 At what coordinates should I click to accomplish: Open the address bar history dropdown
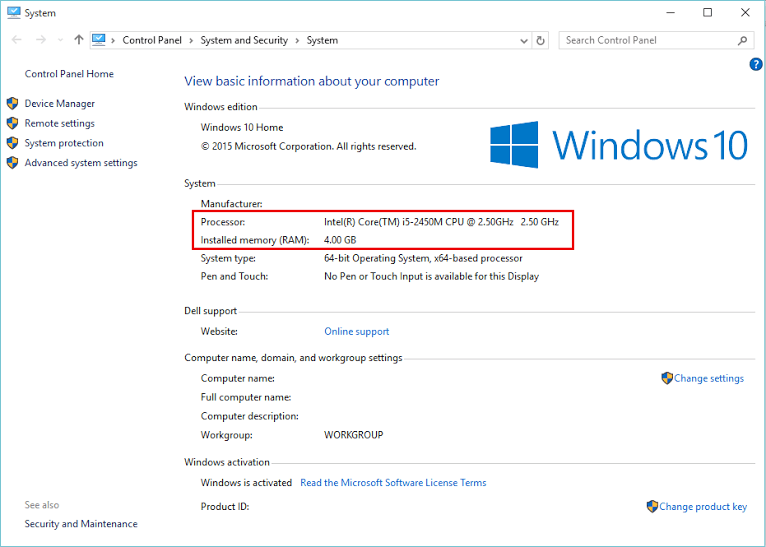tap(524, 41)
